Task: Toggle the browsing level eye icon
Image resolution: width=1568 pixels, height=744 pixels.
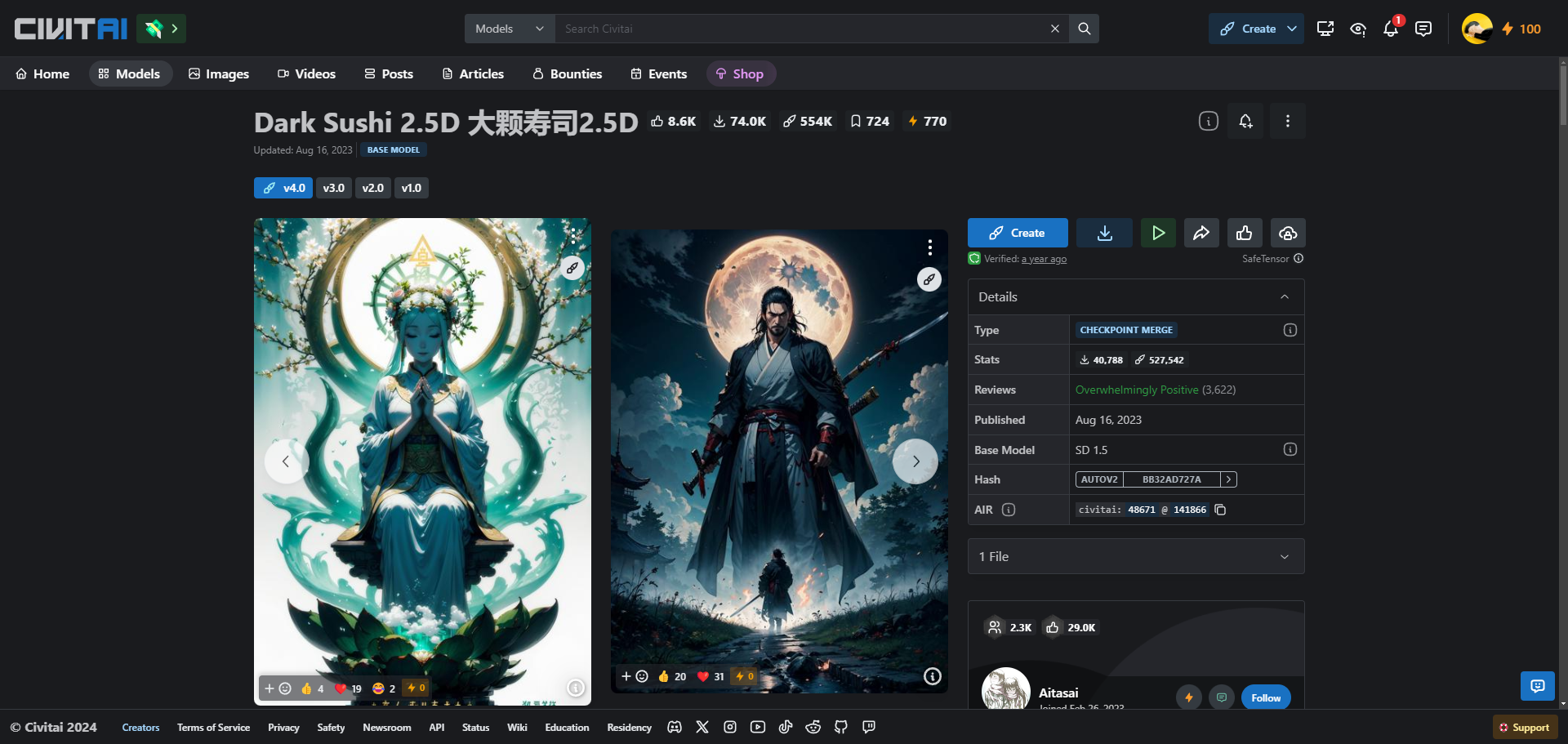Action: tap(1358, 29)
